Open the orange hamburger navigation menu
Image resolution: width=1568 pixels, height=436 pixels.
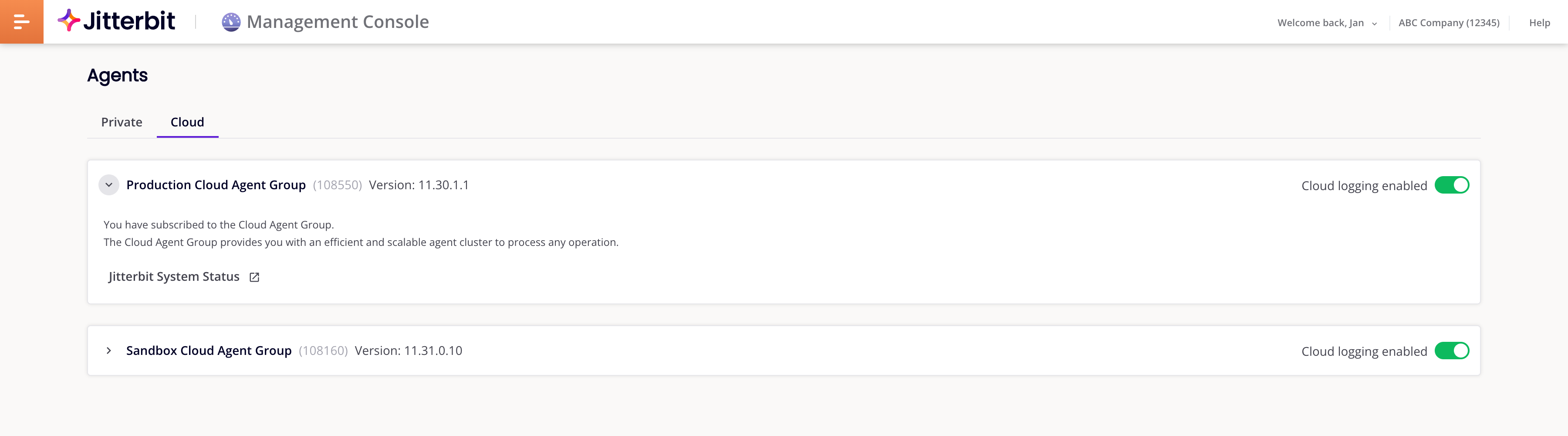(21, 22)
